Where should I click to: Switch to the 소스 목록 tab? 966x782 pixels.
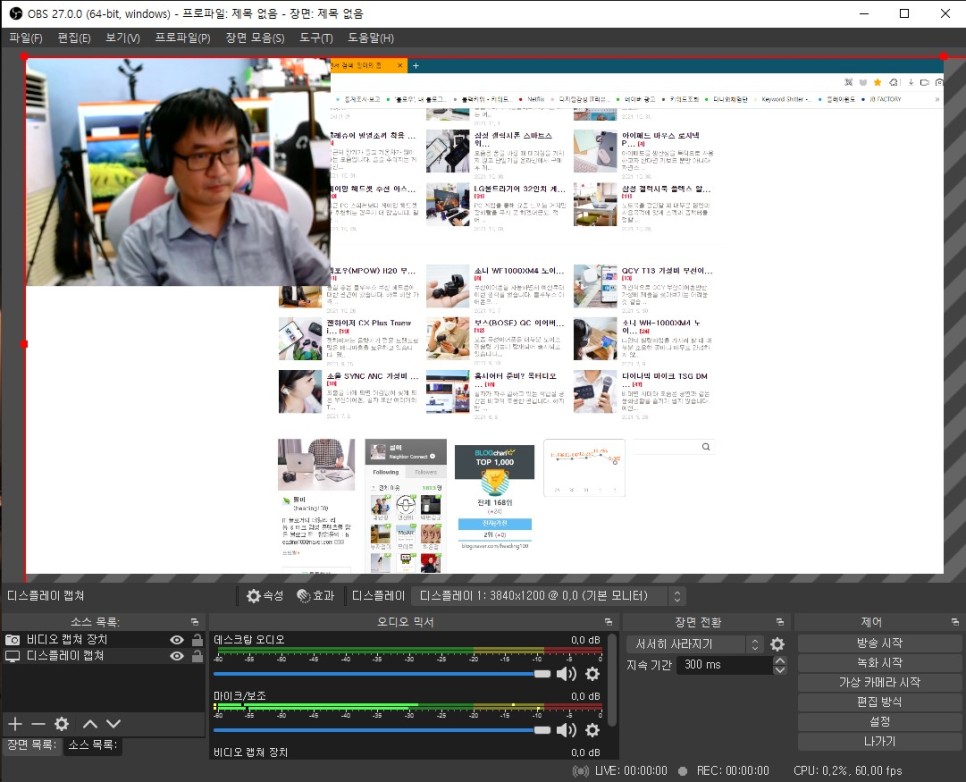[x=92, y=744]
